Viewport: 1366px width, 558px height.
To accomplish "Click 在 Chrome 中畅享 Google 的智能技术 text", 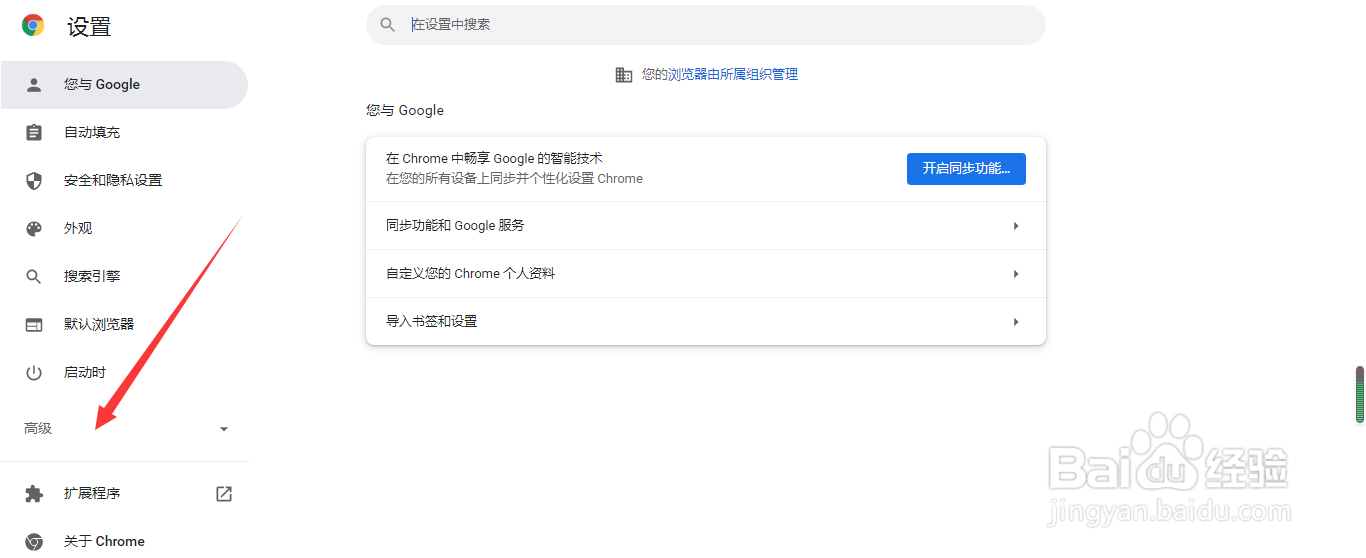I will [494, 159].
